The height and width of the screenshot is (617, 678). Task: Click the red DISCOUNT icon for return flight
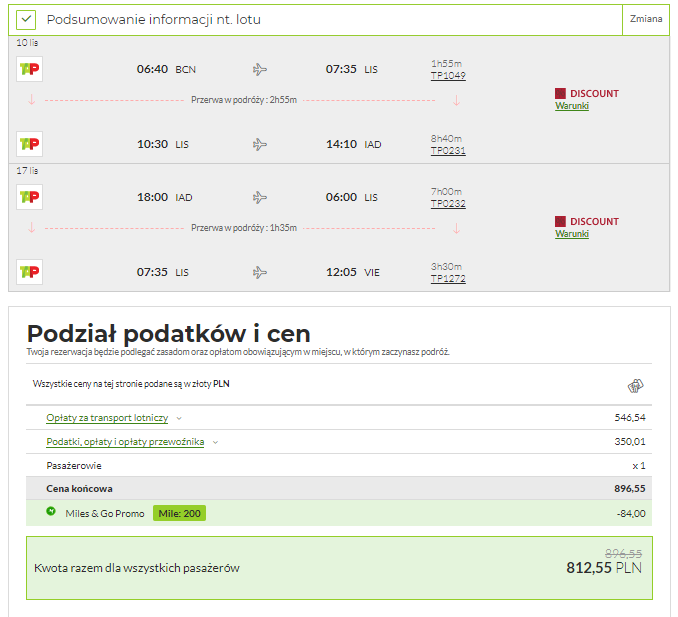[560, 221]
